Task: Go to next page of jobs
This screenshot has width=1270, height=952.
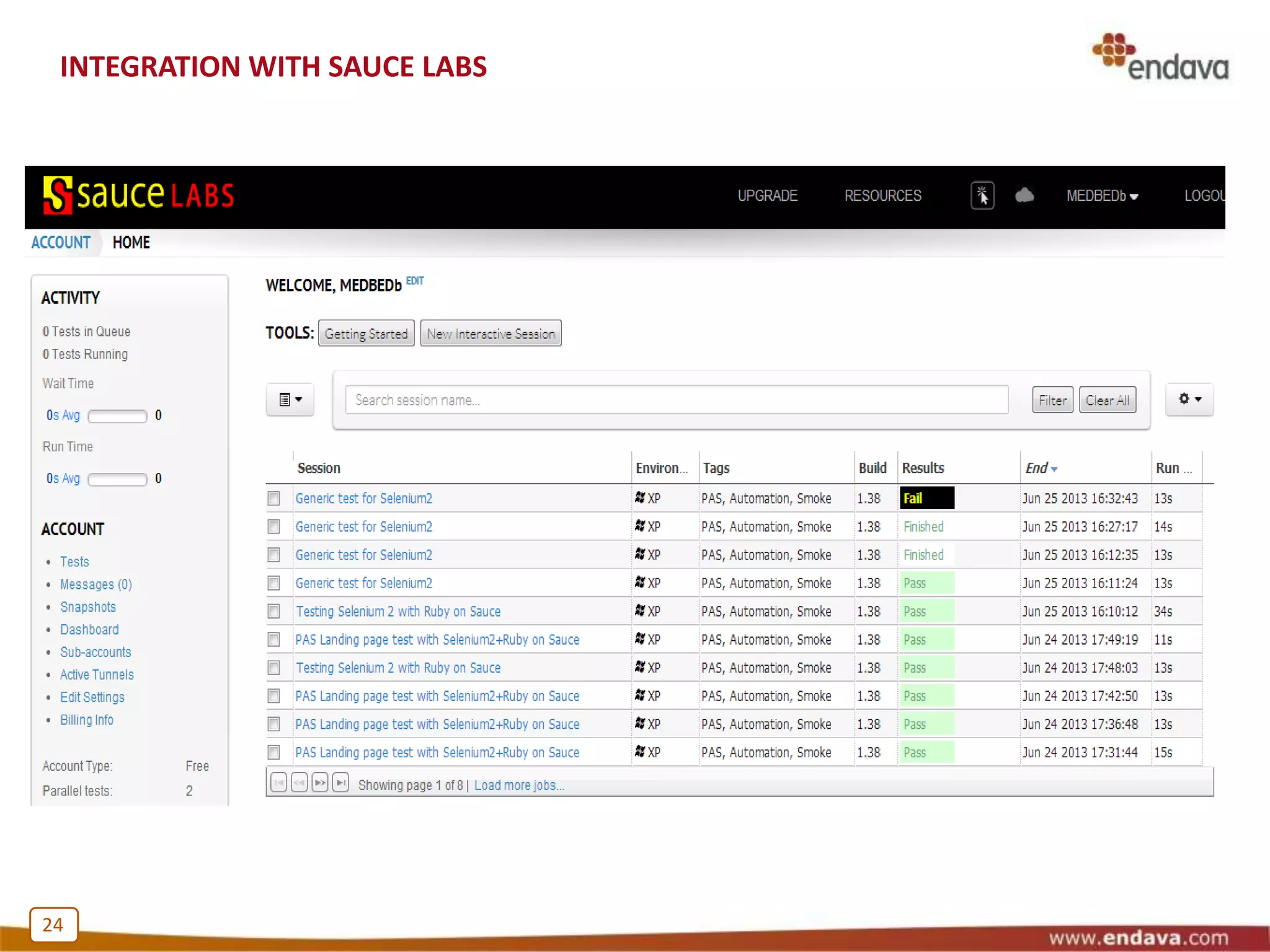Action: tap(320, 783)
